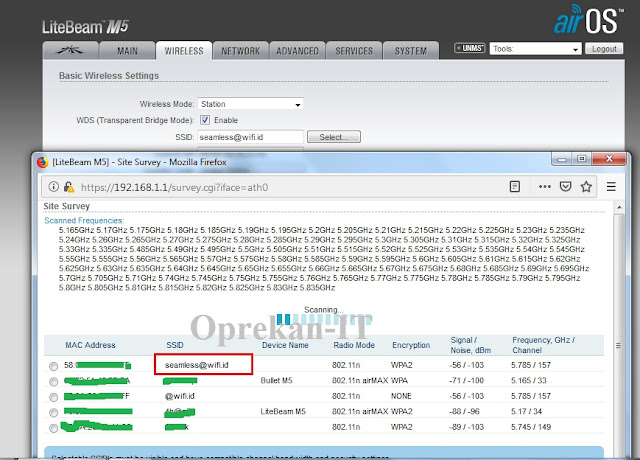Image resolution: width=640 pixels, height=460 pixels.
Task: Sort by Signal / Noise column header
Action: [x=471, y=345]
